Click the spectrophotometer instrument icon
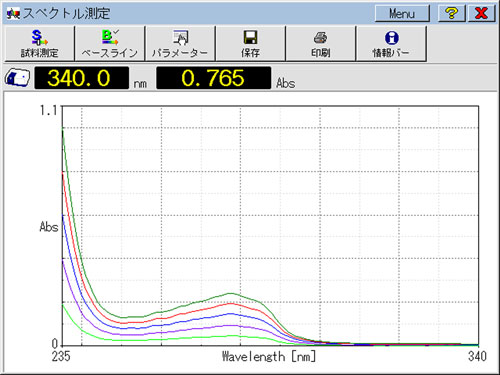Viewport: 500px width, 375px height. pyautogui.click(x=17, y=78)
